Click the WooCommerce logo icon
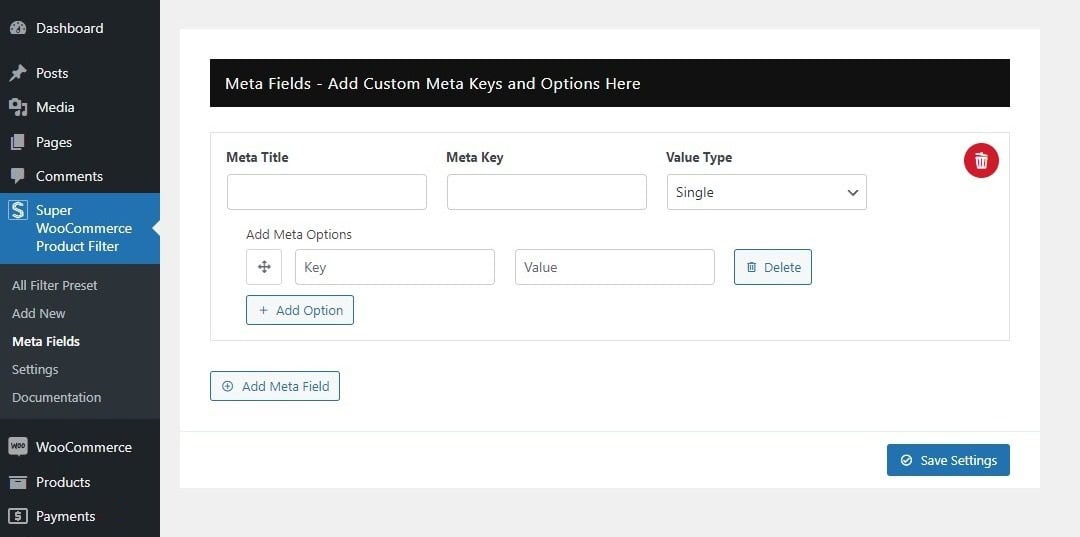This screenshot has width=1080, height=537. pos(18,447)
